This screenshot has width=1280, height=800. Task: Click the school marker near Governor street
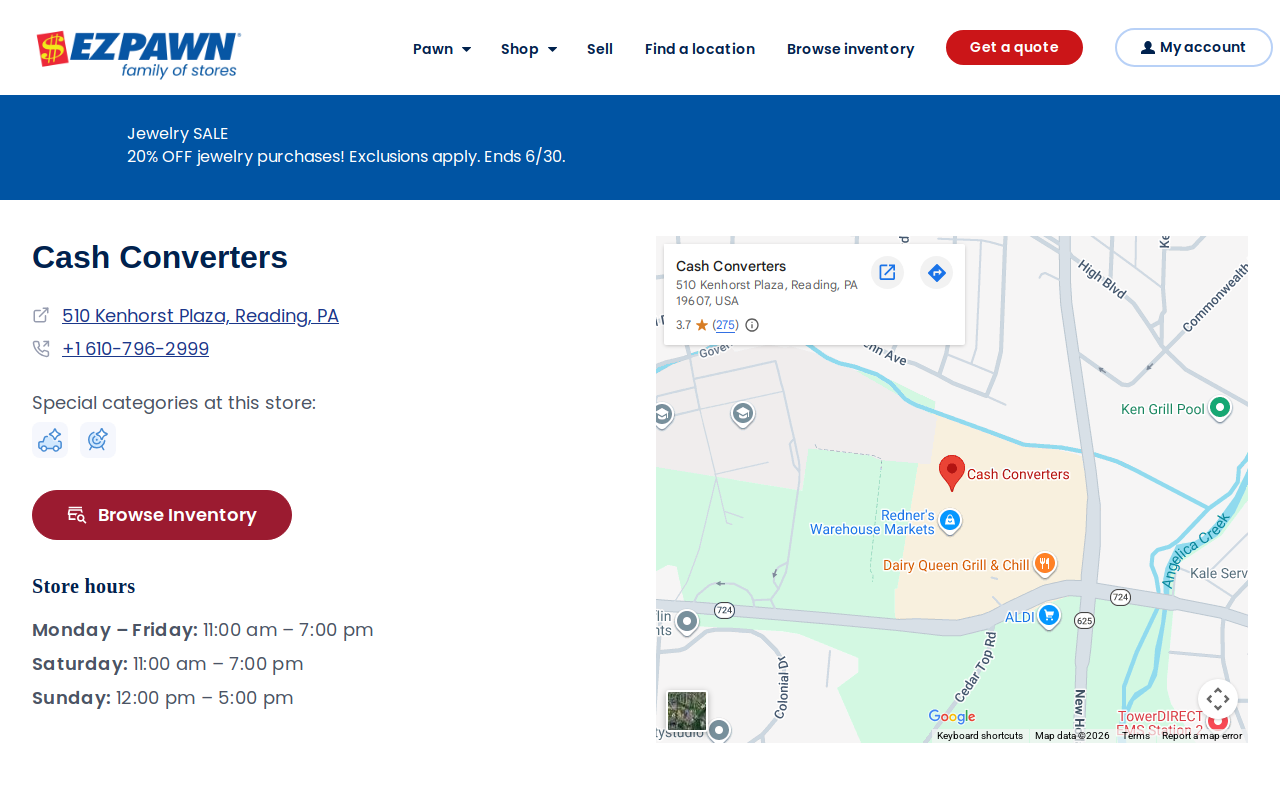(742, 414)
